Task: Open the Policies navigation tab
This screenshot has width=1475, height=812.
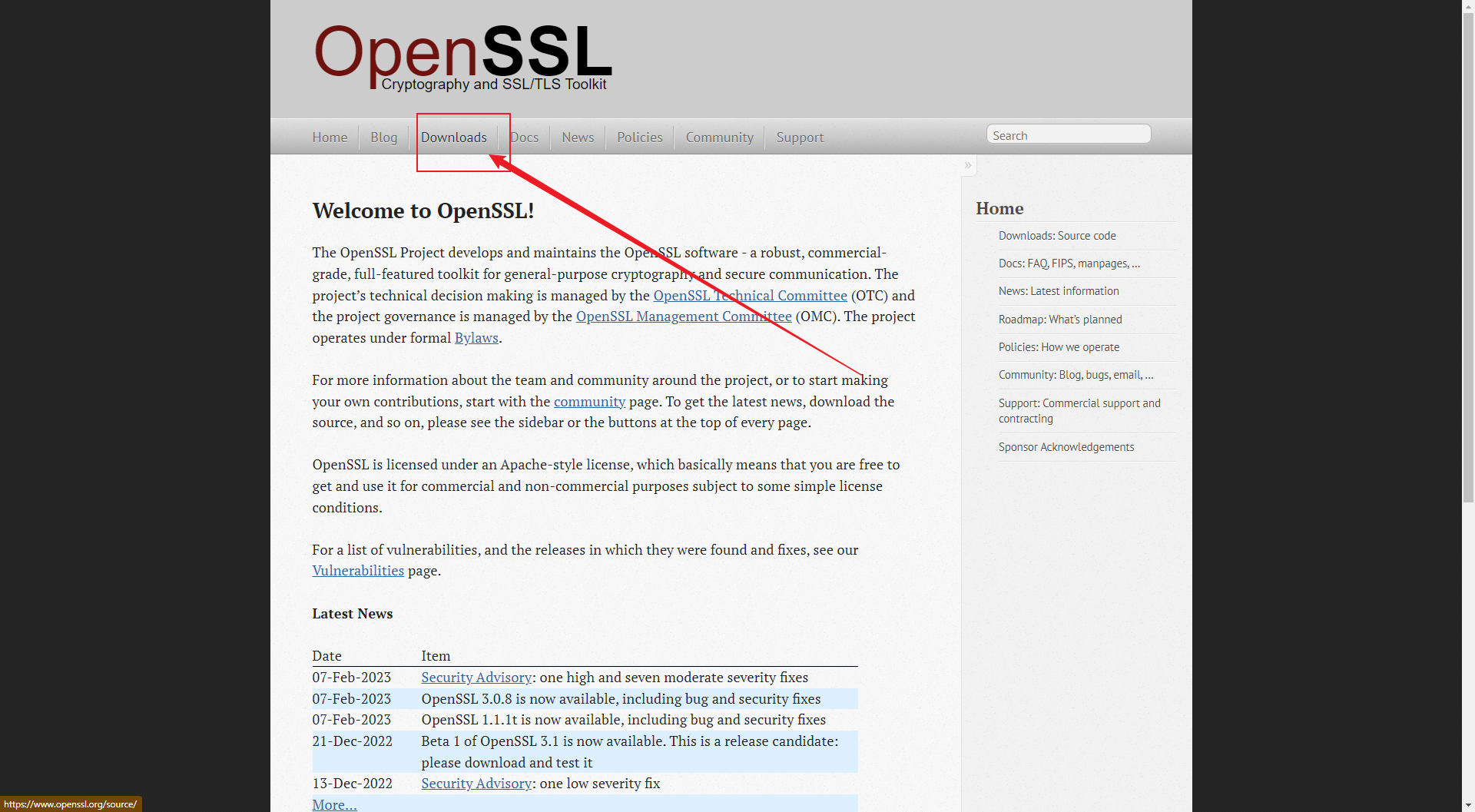Action: [639, 138]
